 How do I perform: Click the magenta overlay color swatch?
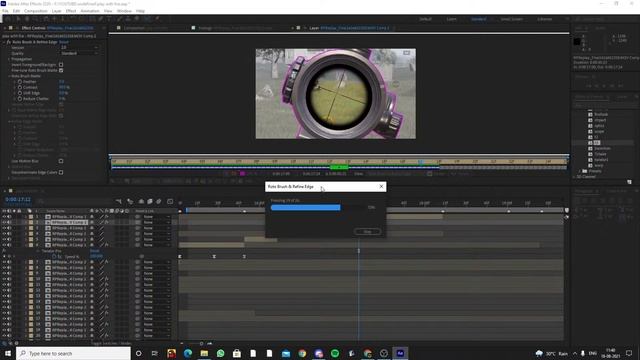tap(242, 174)
